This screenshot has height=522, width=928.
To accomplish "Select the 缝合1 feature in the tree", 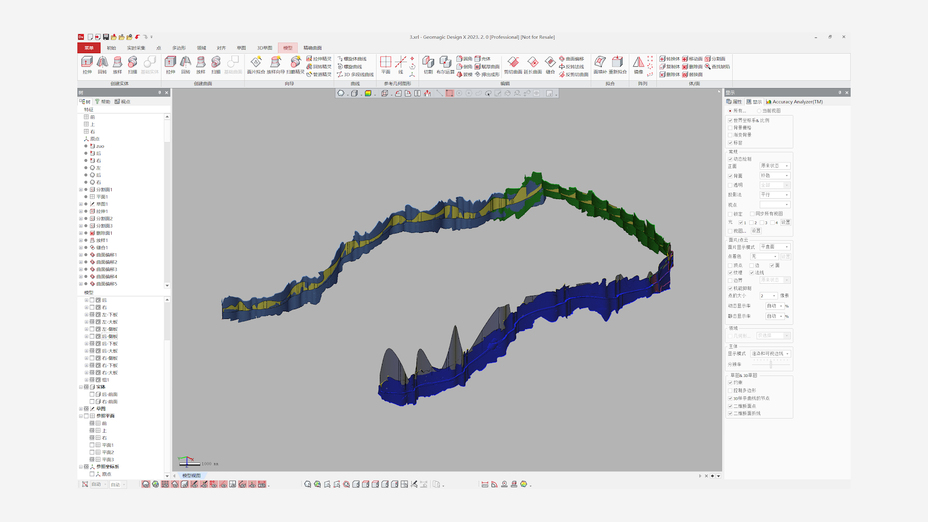I will [x=102, y=247].
